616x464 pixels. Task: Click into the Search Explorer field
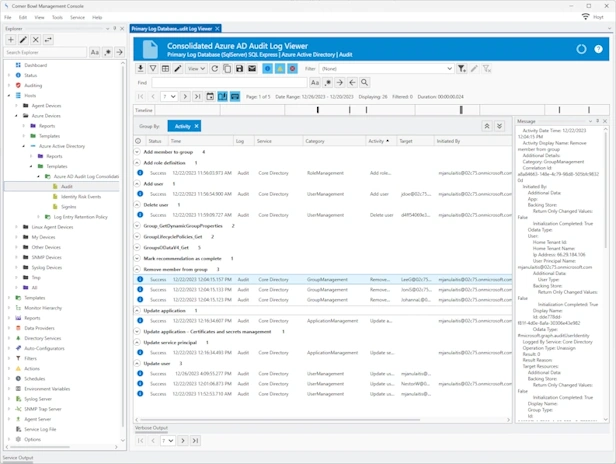coord(45,52)
